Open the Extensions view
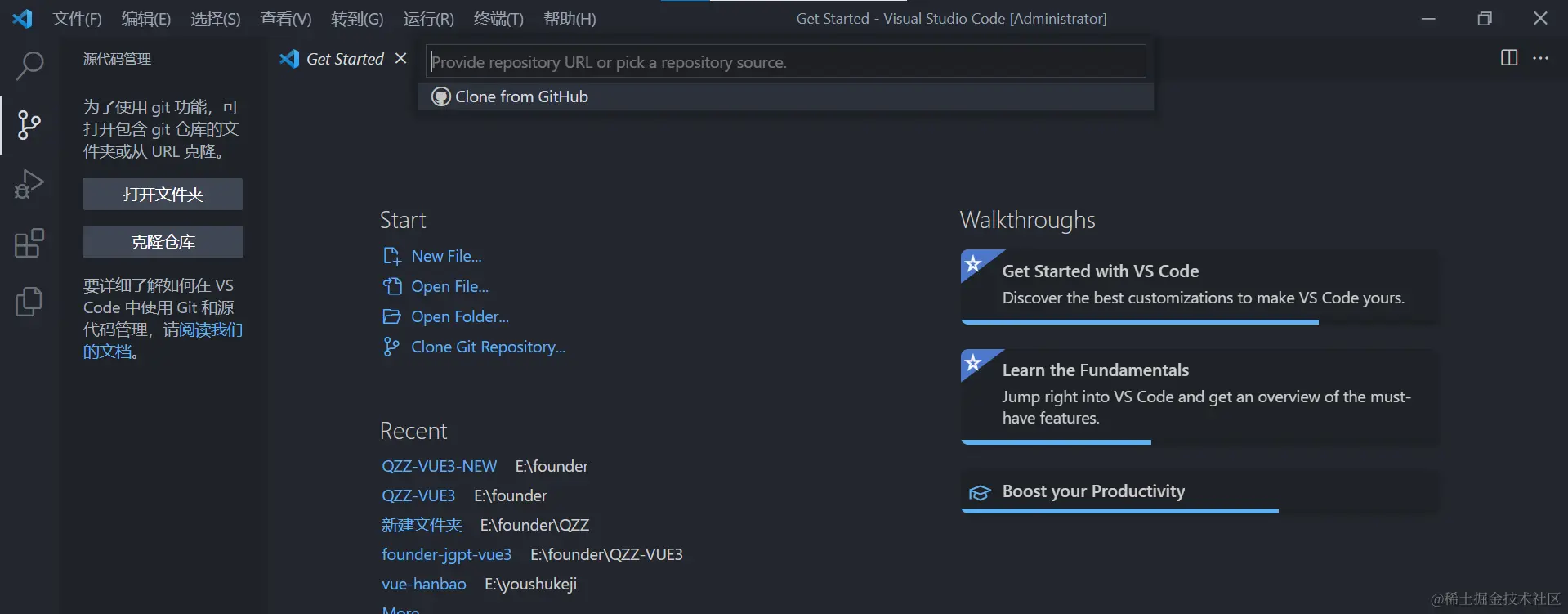The height and width of the screenshot is (614, 1568). pos(29,243)
